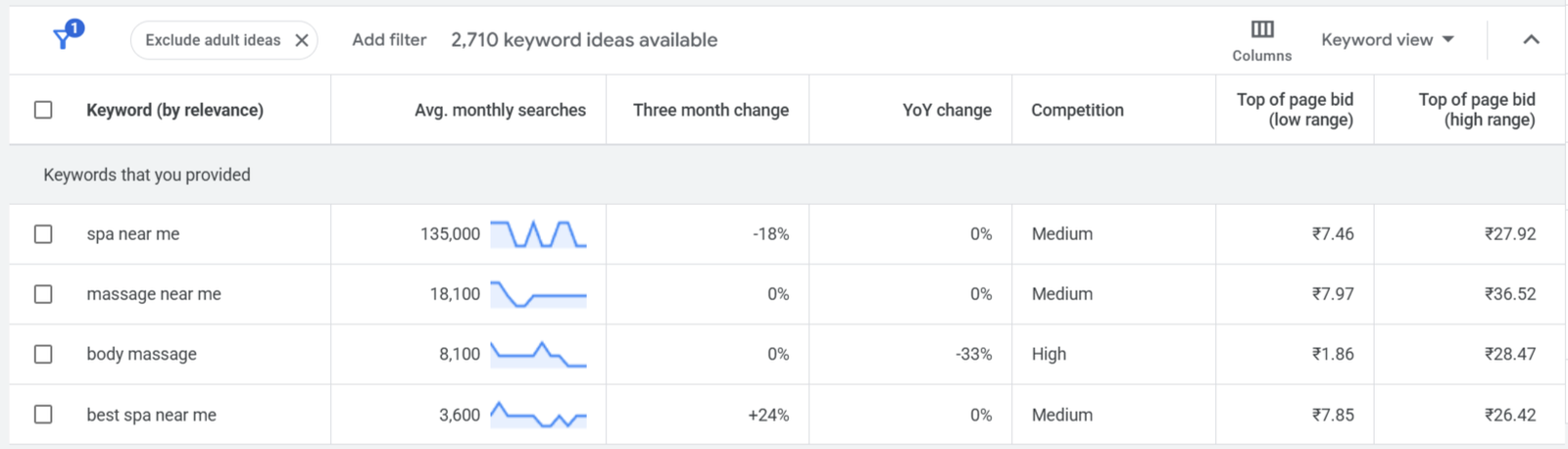The height and width of the screenshot is (449, 1568).
Task: Check the best spa near me box
Action: (43, 415)
